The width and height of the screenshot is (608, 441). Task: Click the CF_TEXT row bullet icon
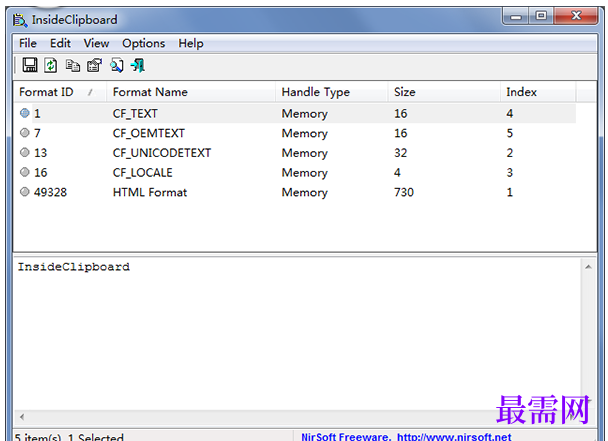(24, 113)
